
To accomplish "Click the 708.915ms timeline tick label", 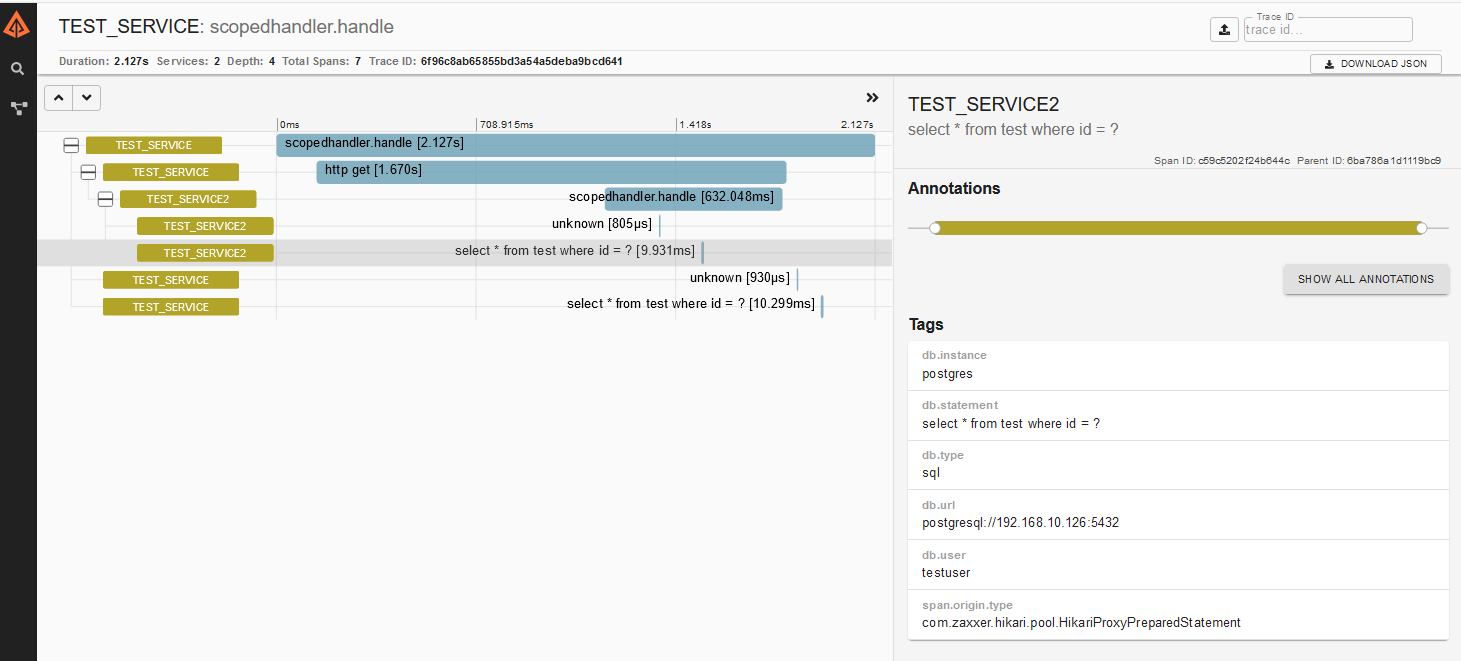I will (x=506, y=125).
